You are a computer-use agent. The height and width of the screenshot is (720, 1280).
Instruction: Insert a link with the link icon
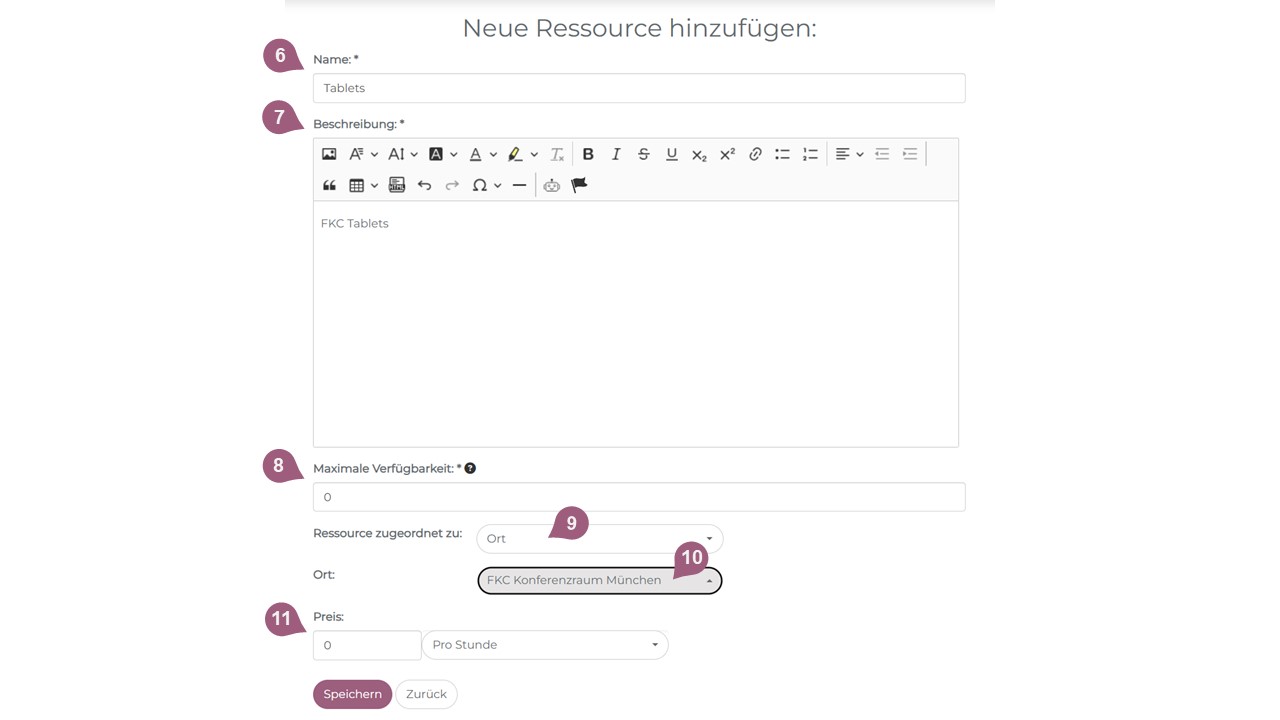pos(755,154)
